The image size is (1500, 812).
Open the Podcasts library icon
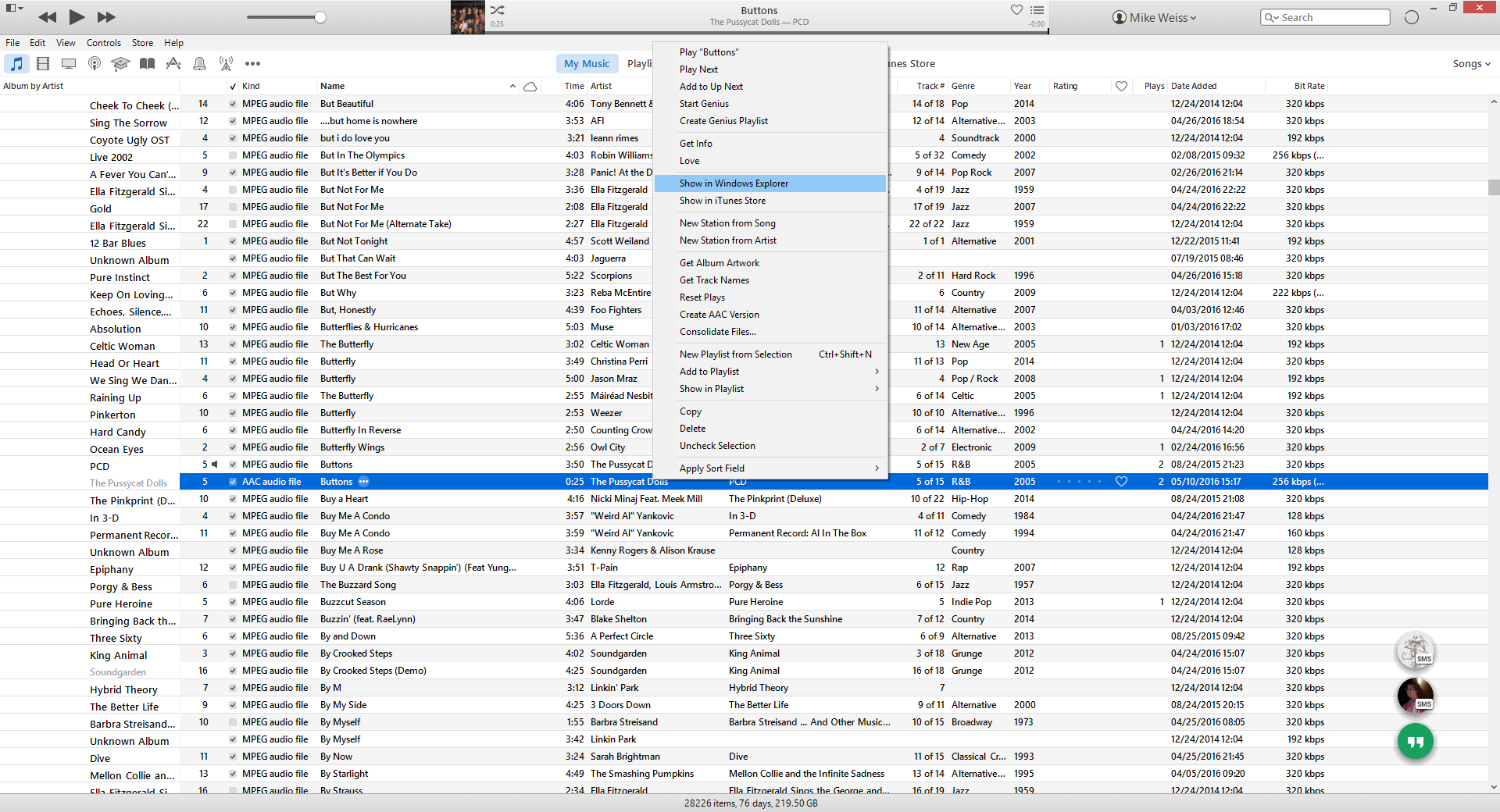tap(95, 63)
